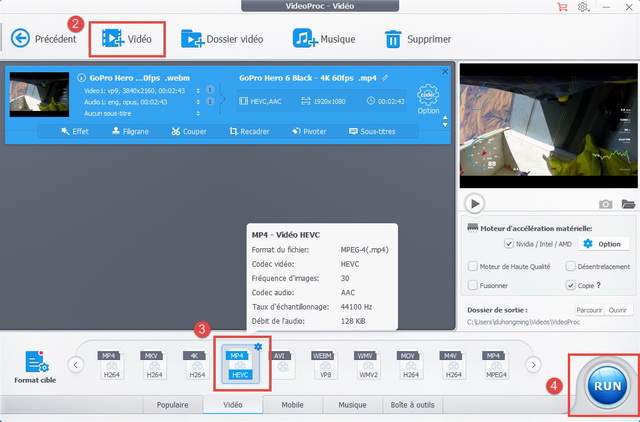Open the Effet tool
The image size is (640, 422).
(x=75, y=131)
